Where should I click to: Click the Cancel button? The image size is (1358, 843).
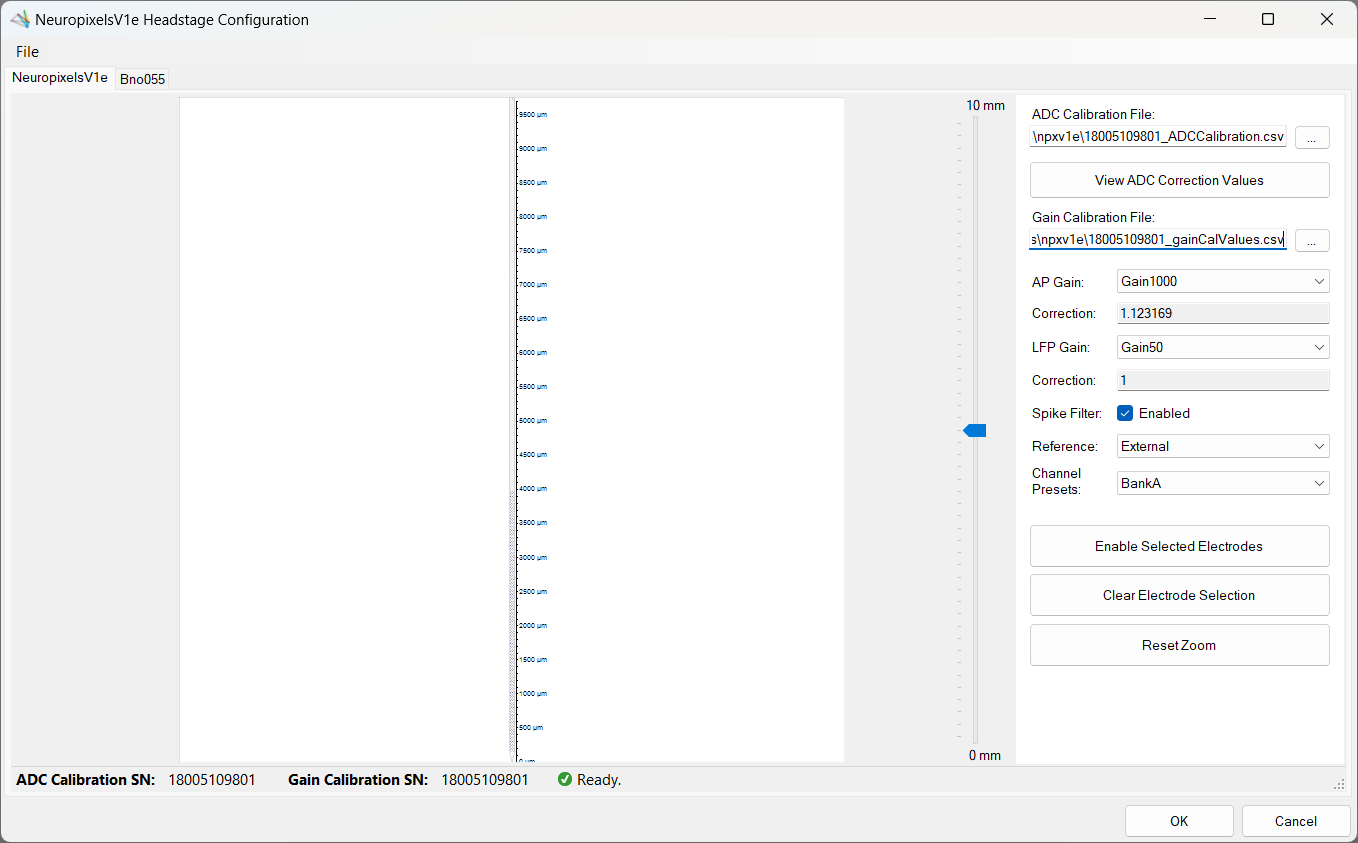[x=1296, y=821]
